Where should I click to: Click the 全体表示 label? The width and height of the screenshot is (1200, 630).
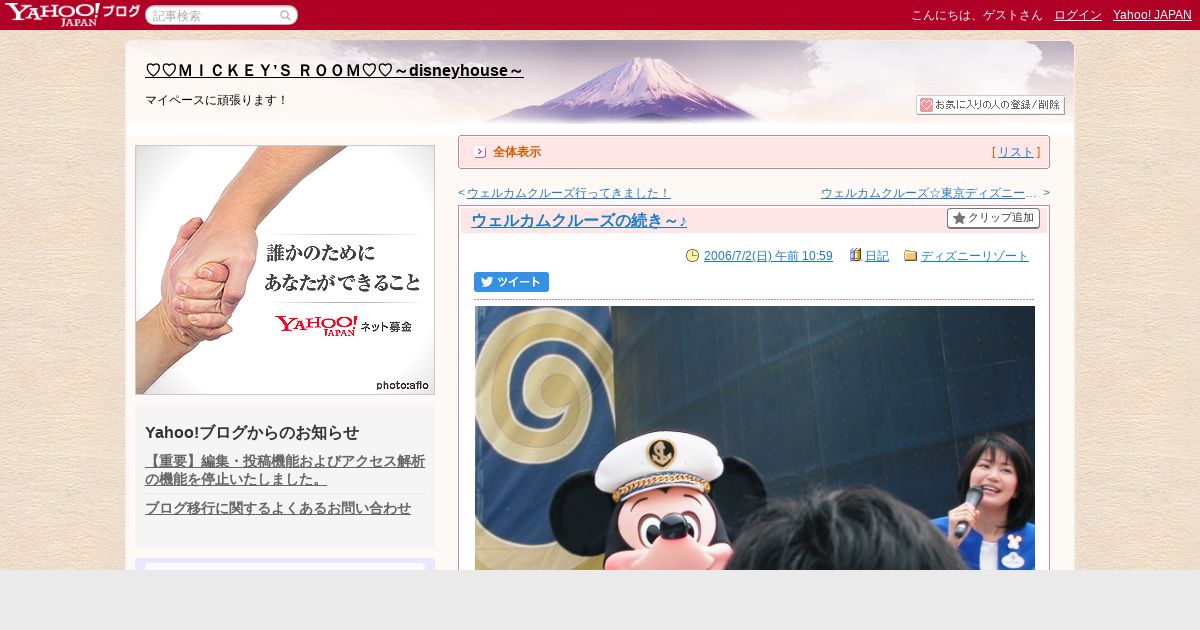coord(517,152)
